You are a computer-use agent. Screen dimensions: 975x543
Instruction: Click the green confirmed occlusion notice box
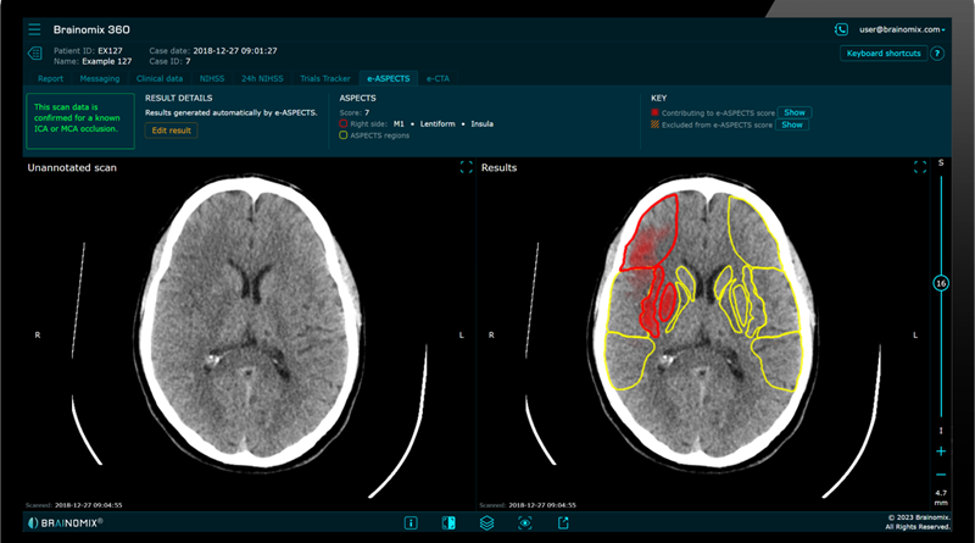click(x=80, y=121)
